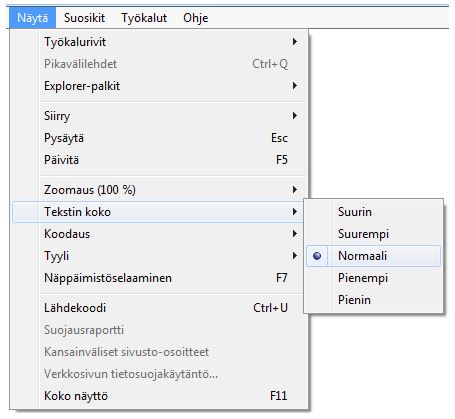Set text size to Suurempi
455x419 pixels.
click(x=374, y=234)
